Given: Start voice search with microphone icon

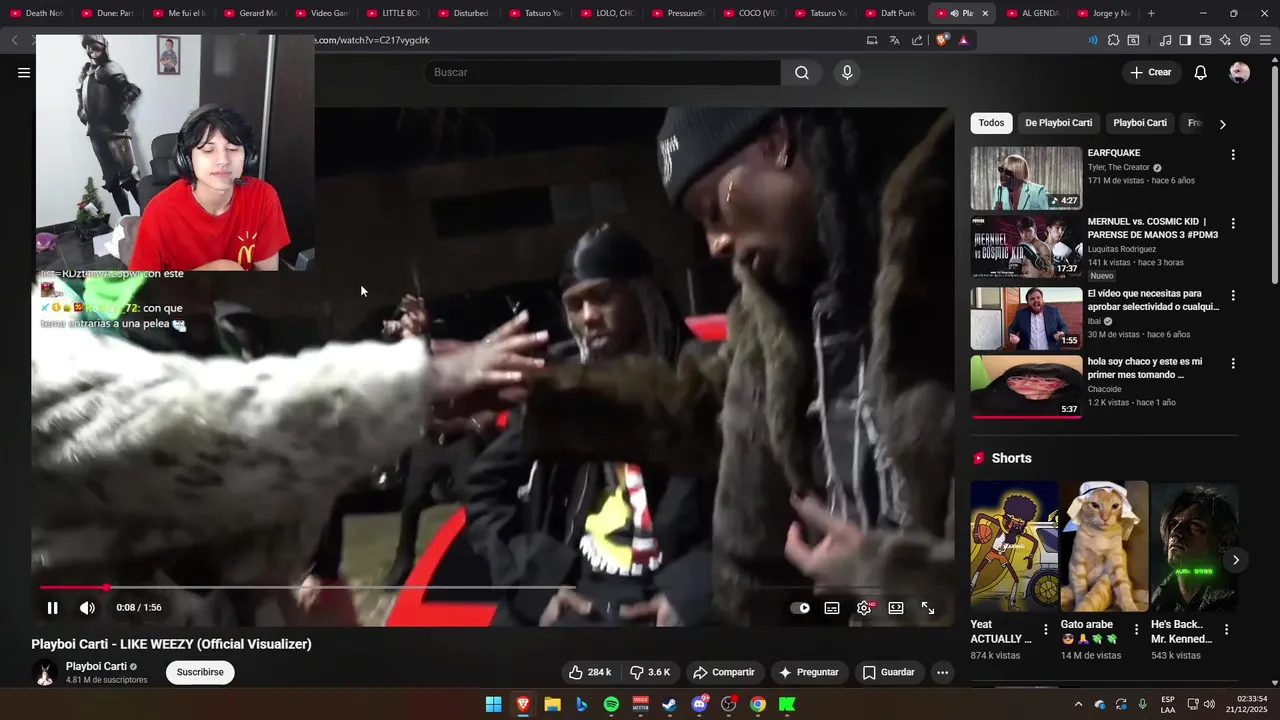Looking at the screenshot, I should (x=847, y=72).
